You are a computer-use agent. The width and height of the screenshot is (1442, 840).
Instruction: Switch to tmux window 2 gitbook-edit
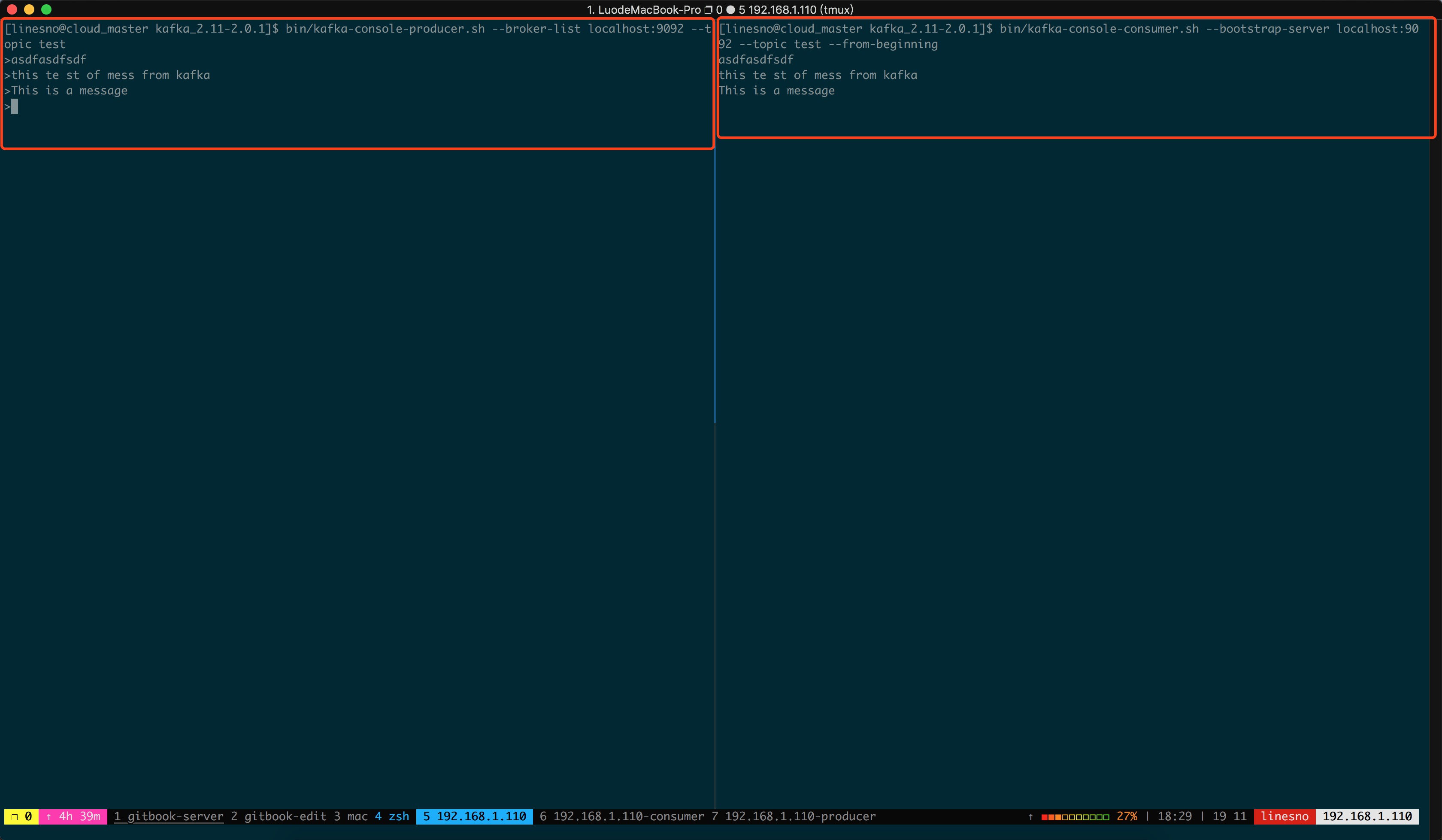(x=279, y=816)
